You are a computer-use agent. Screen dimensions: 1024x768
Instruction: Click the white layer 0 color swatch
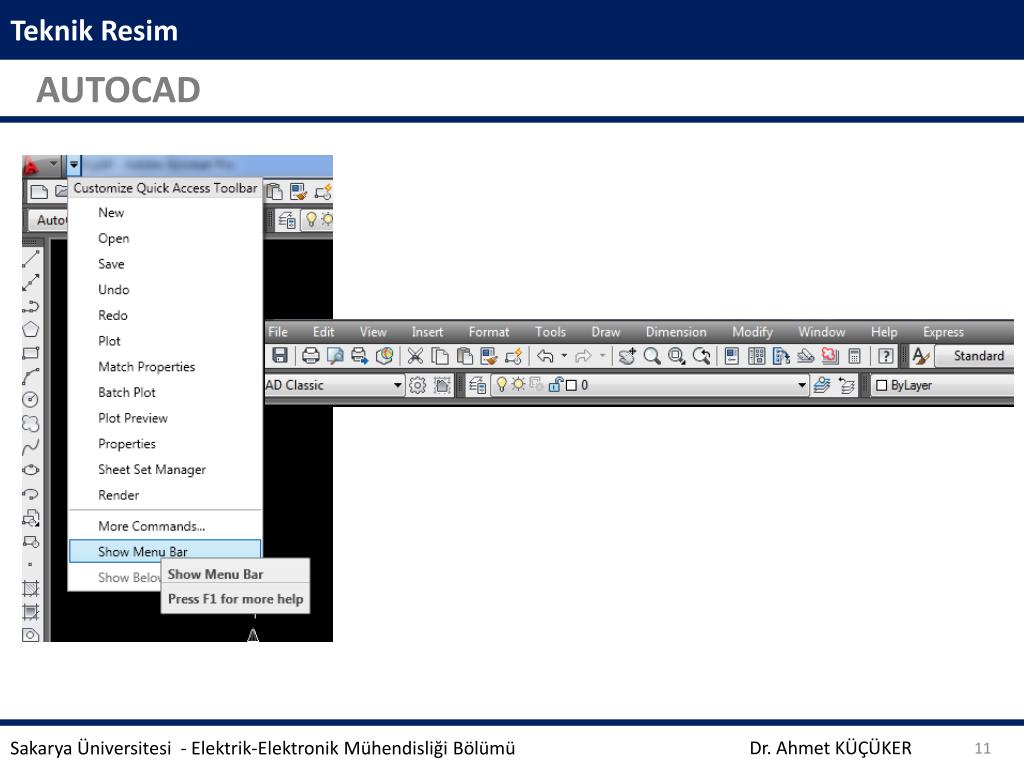coord(571,385)
